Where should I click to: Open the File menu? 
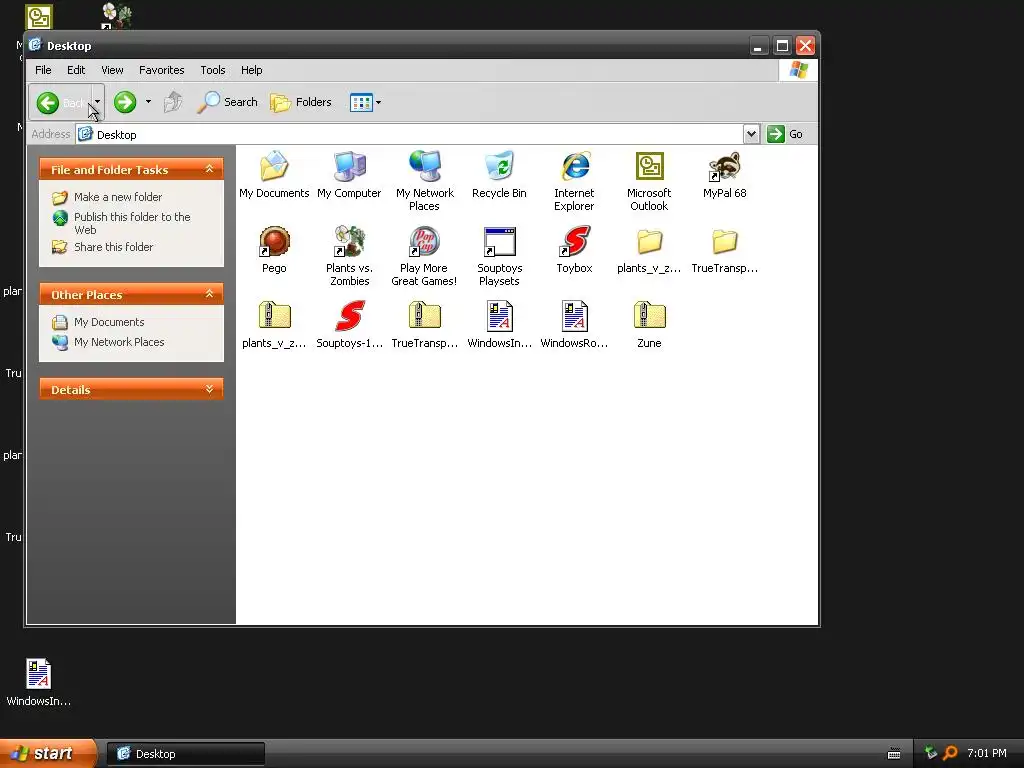tap(43, 70)
